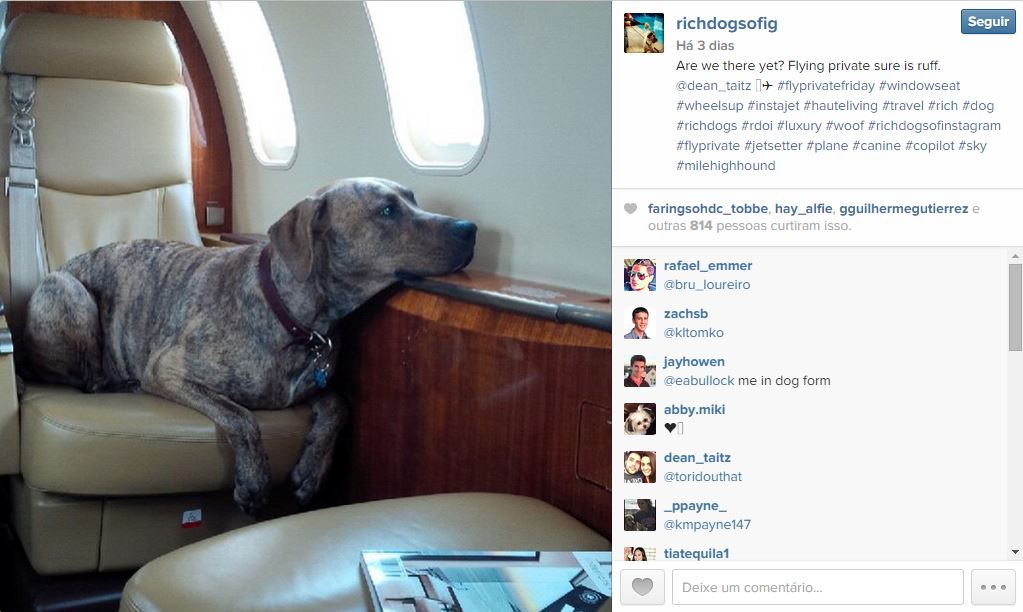The width and height of the screenshot is (1023, 612).
Task: Open the #flyprivatefriday hashtag
Action: (825, 85)
